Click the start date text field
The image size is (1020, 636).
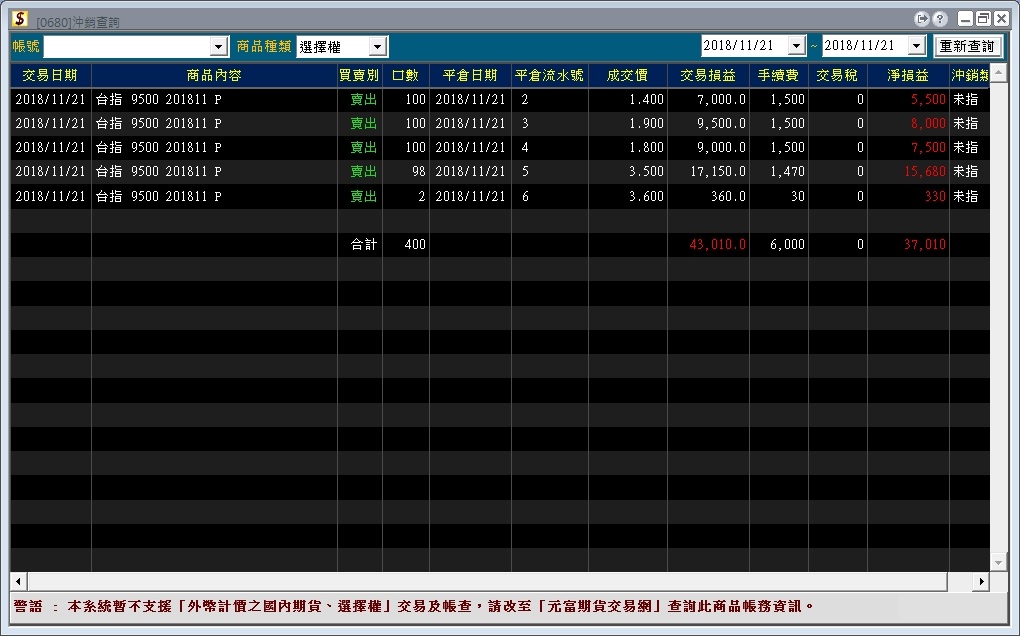pyautogui.click(x=744, y=46)
